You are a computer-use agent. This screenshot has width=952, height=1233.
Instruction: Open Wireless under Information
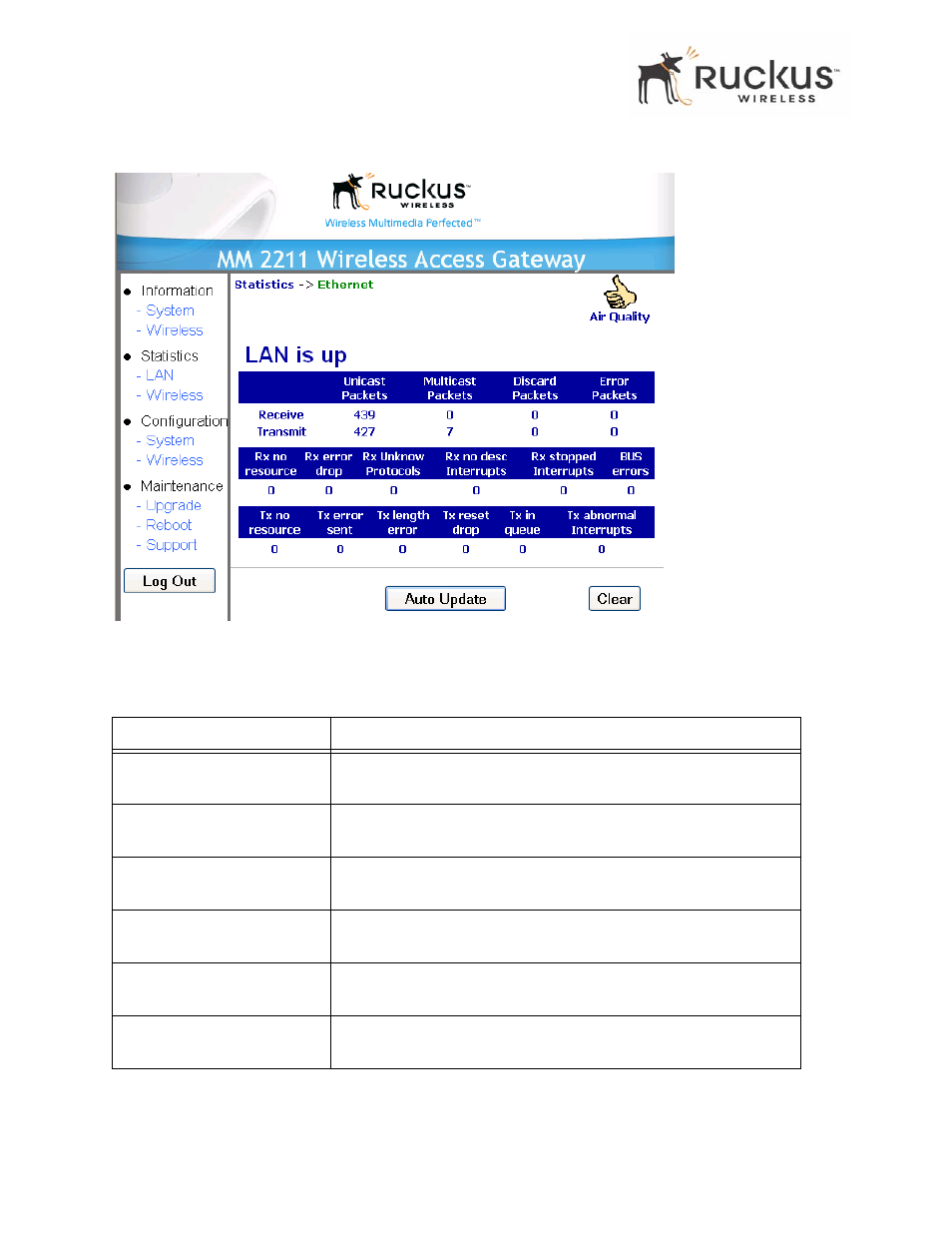click(x=175, y=330)
